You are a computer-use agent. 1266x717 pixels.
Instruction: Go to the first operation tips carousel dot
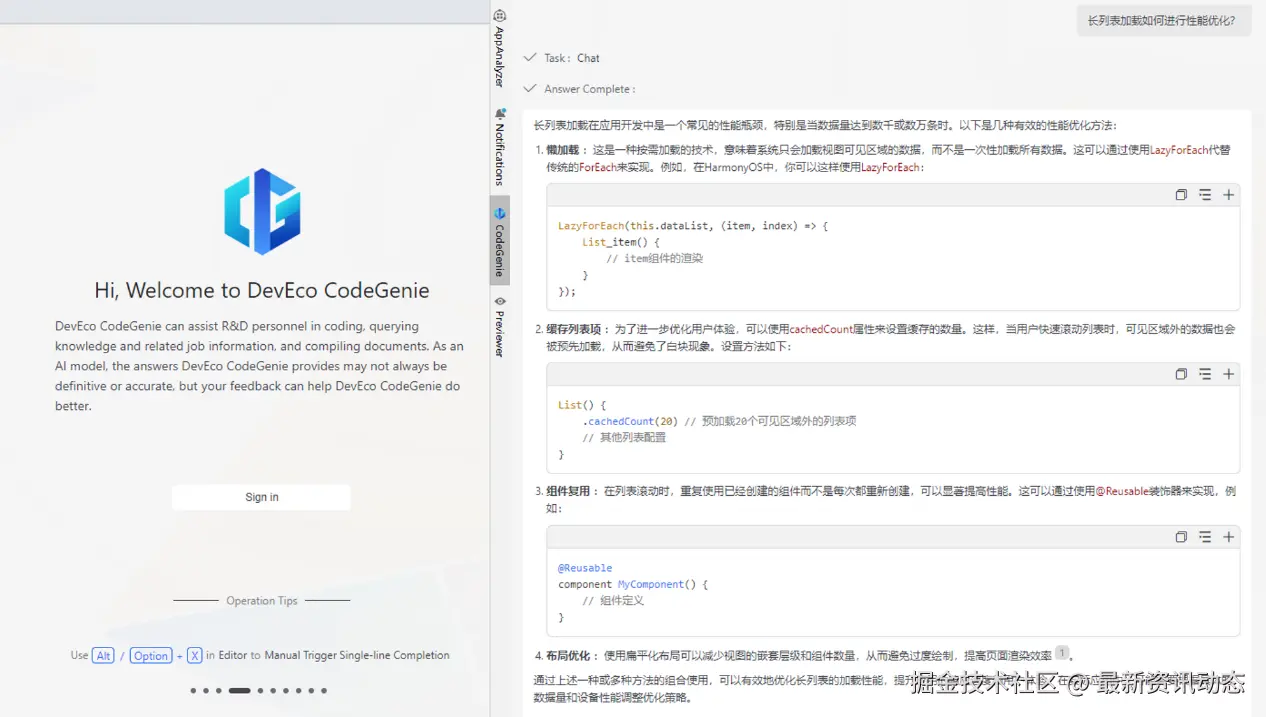pos(193,690)
